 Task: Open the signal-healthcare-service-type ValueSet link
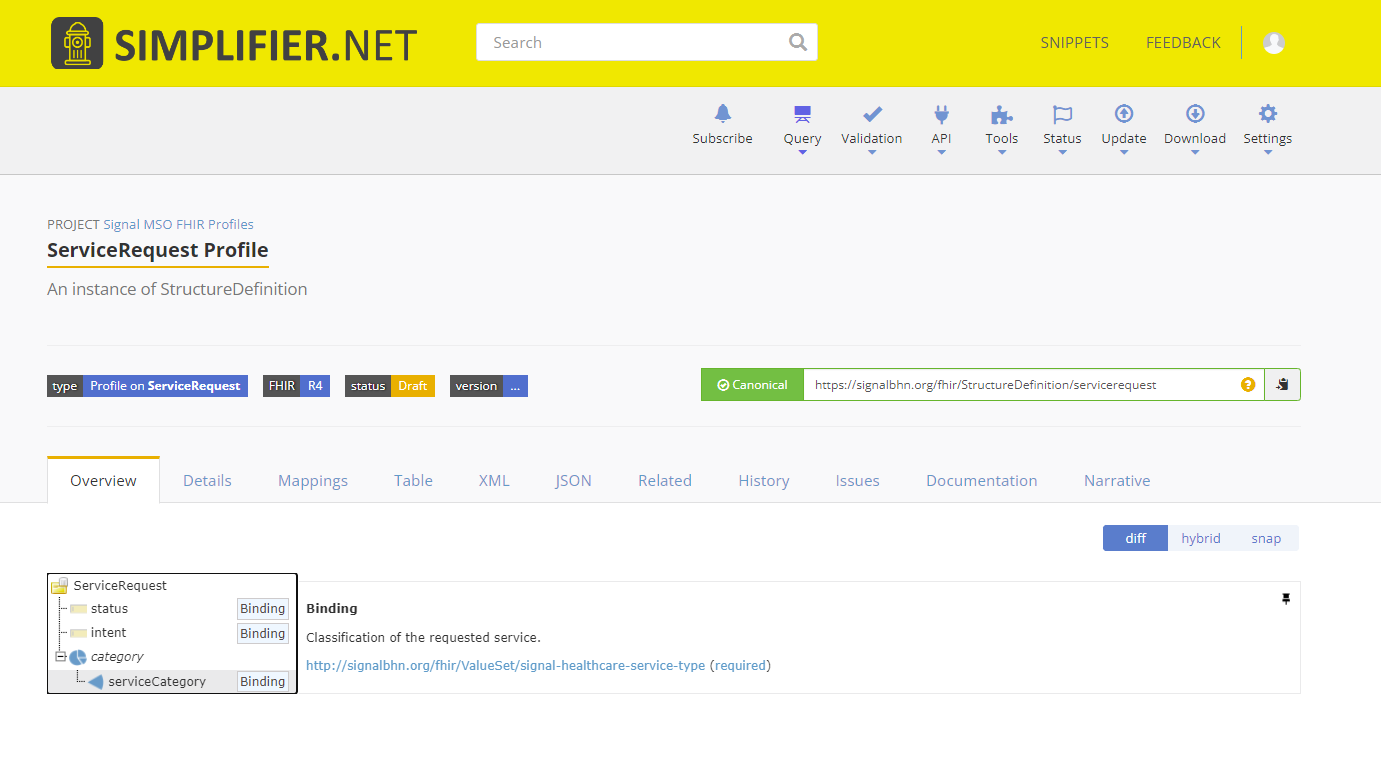pyautogui.click(x=504, y=665)
